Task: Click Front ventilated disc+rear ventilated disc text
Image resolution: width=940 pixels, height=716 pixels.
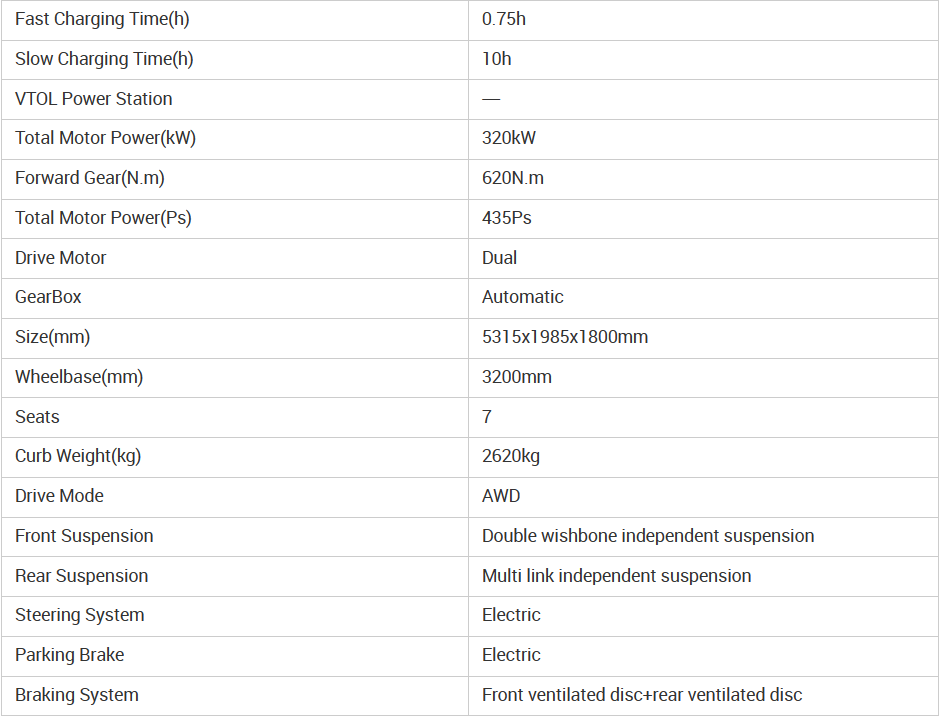Action: pyautogui.click(x=642, y=695)
